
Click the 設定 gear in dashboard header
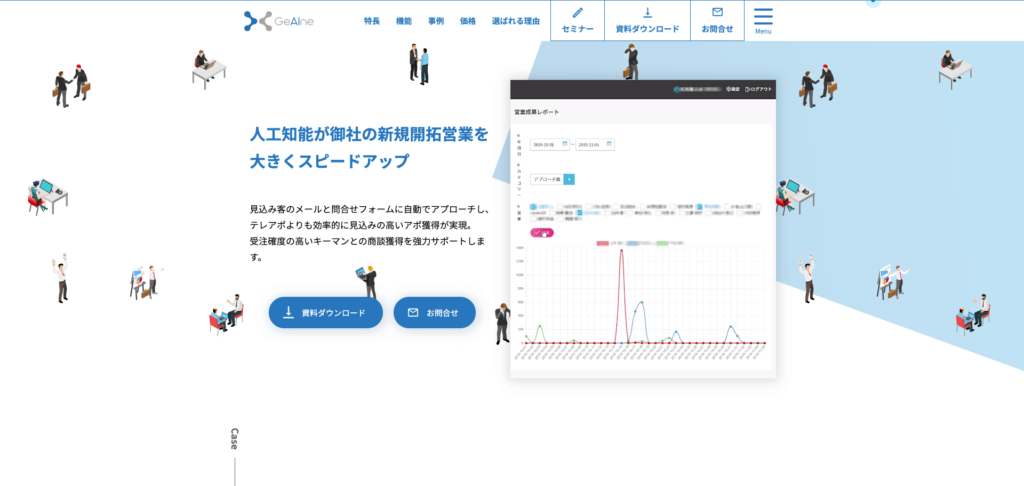733,89
